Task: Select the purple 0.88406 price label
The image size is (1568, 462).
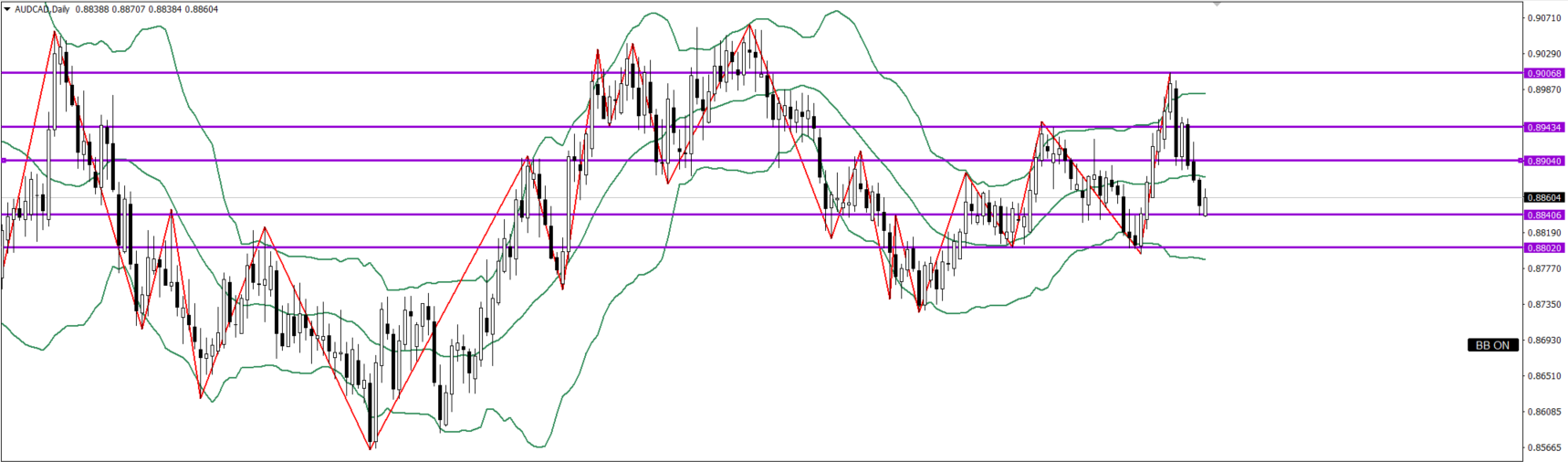Action: 1544,215
